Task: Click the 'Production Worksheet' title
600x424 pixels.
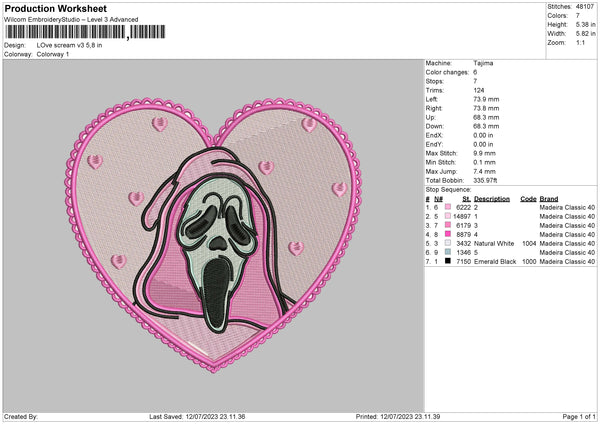Action: pos(55,8)
